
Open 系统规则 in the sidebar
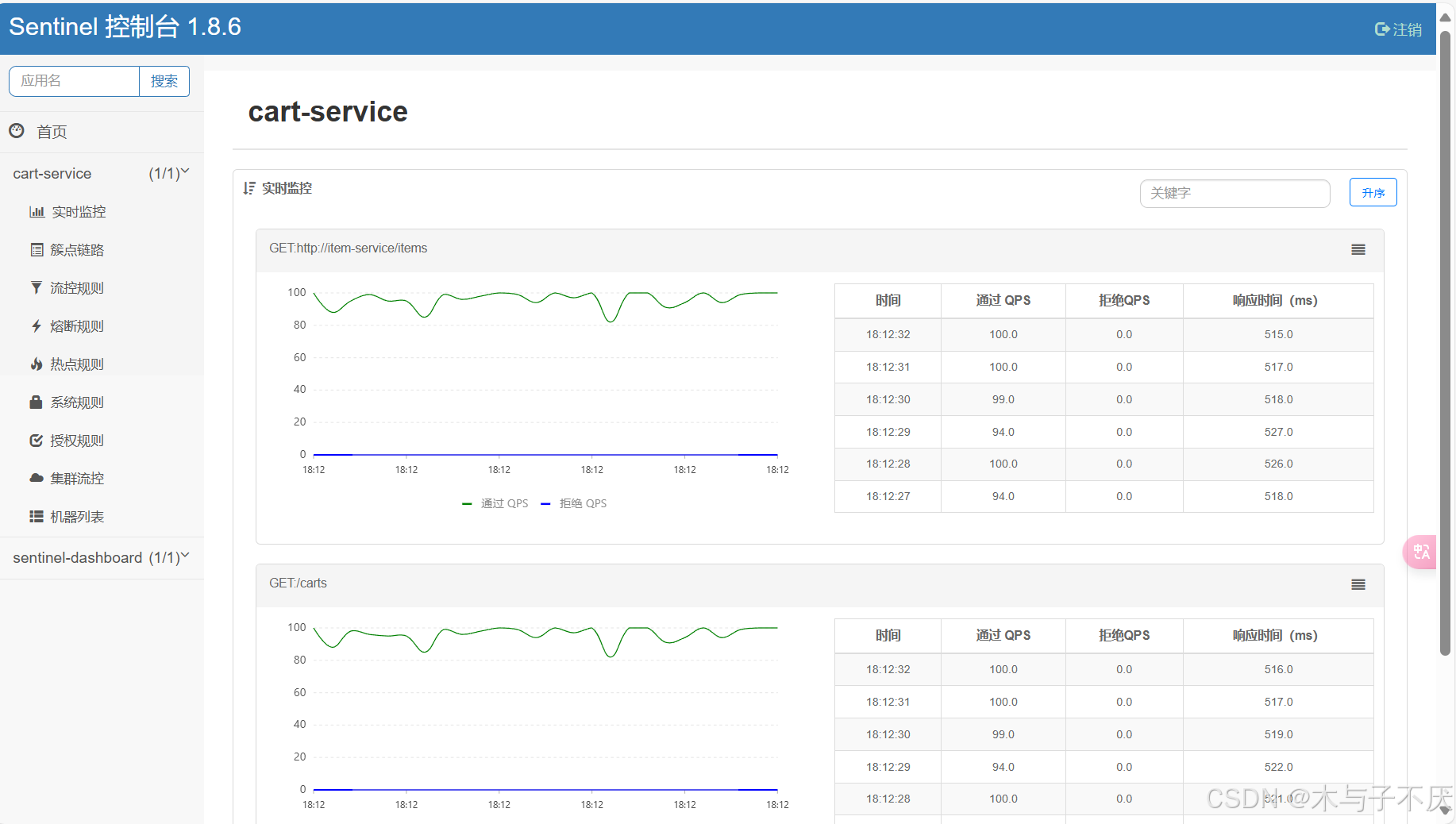click(77, 402)
